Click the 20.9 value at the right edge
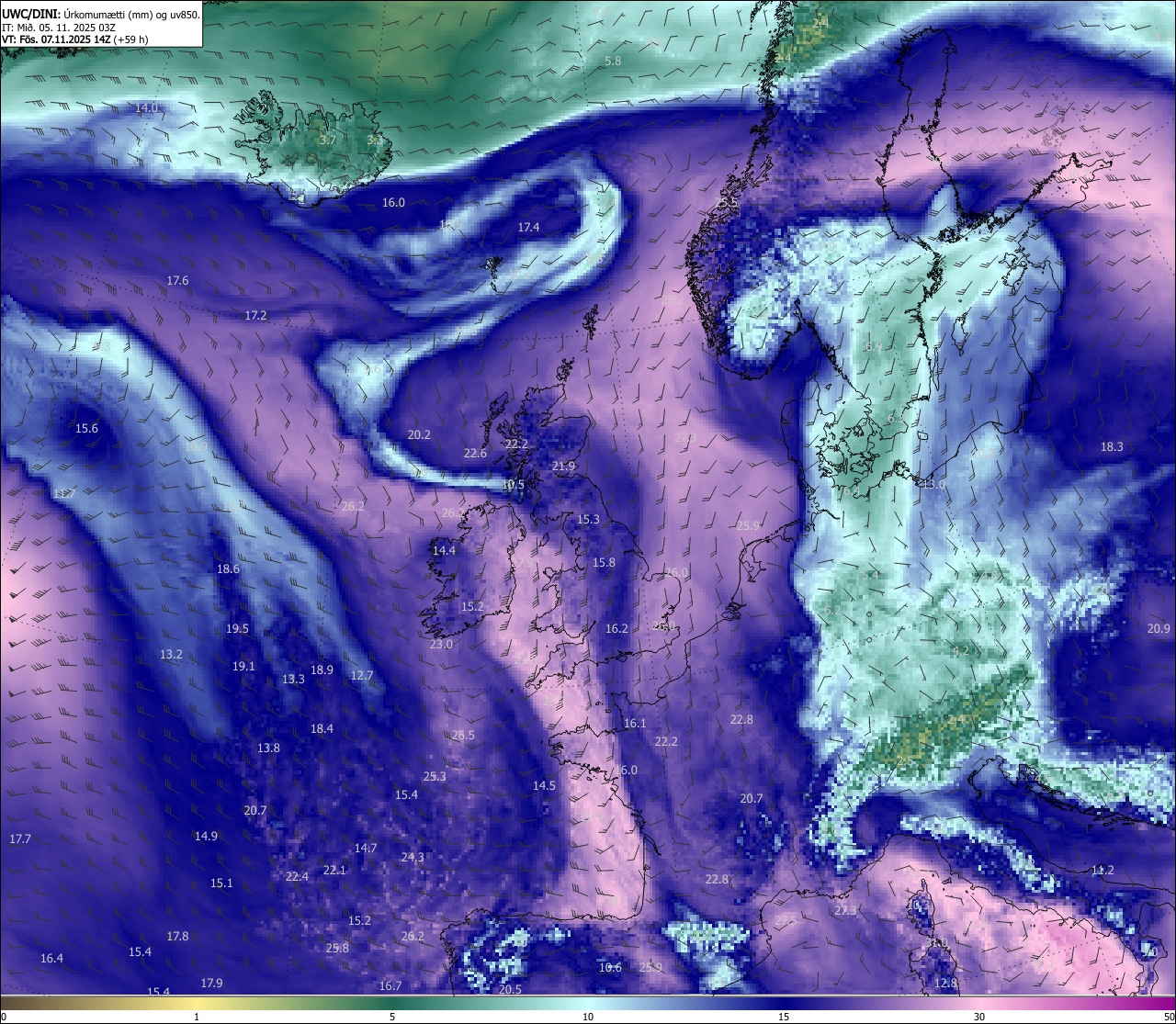 click(1159, 629)
